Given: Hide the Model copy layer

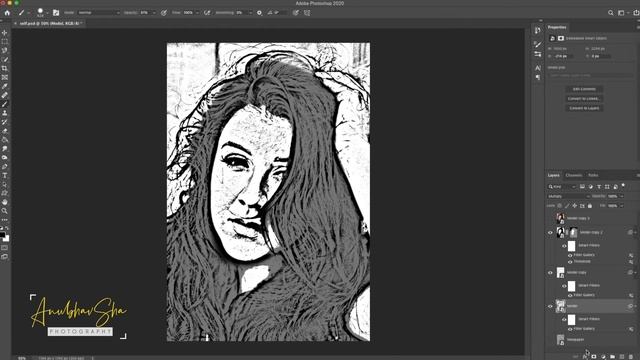Looking at the screenshot, I should tap(550, 273).
